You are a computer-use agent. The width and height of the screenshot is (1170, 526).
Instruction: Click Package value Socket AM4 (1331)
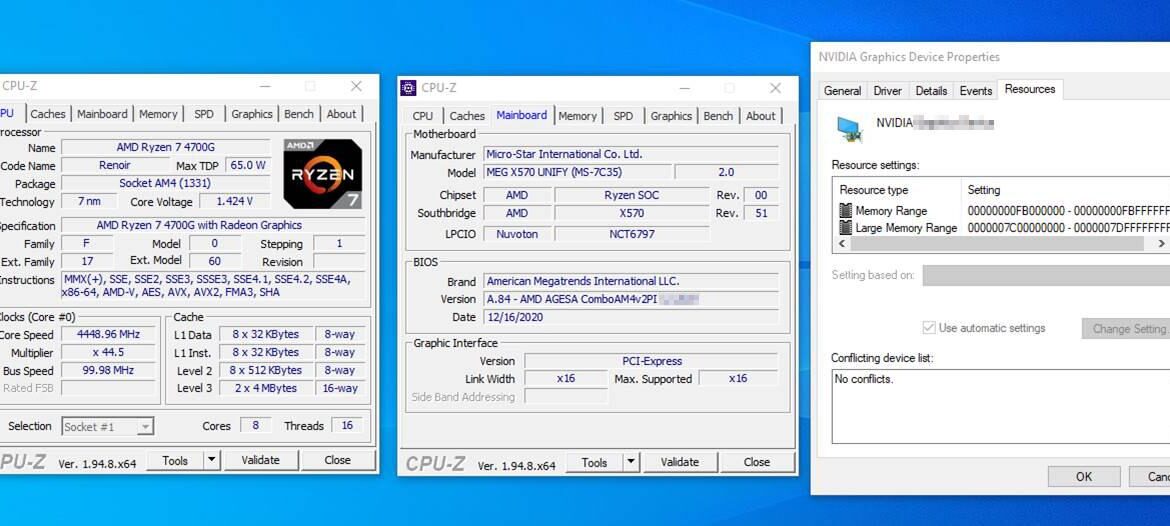pos(165,183)
